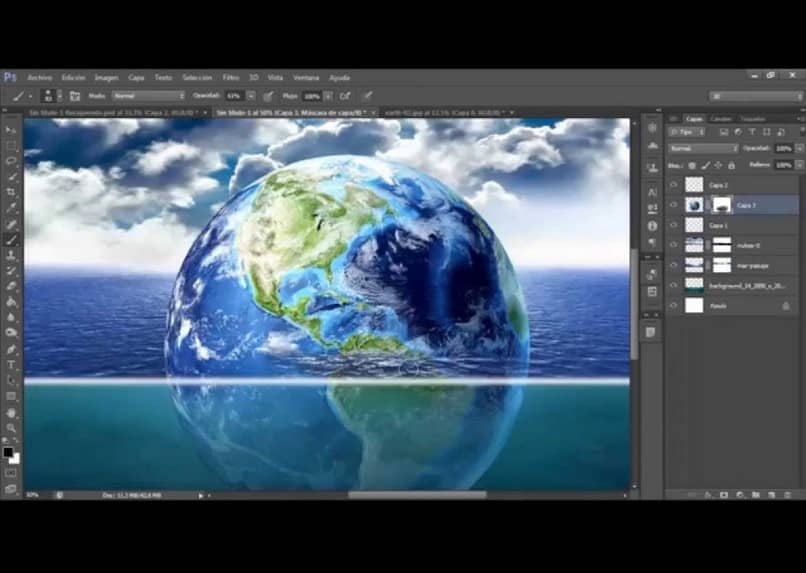The image size is (806, 573).
Task: Select the Clone Stamp tool
Action: 11,255
